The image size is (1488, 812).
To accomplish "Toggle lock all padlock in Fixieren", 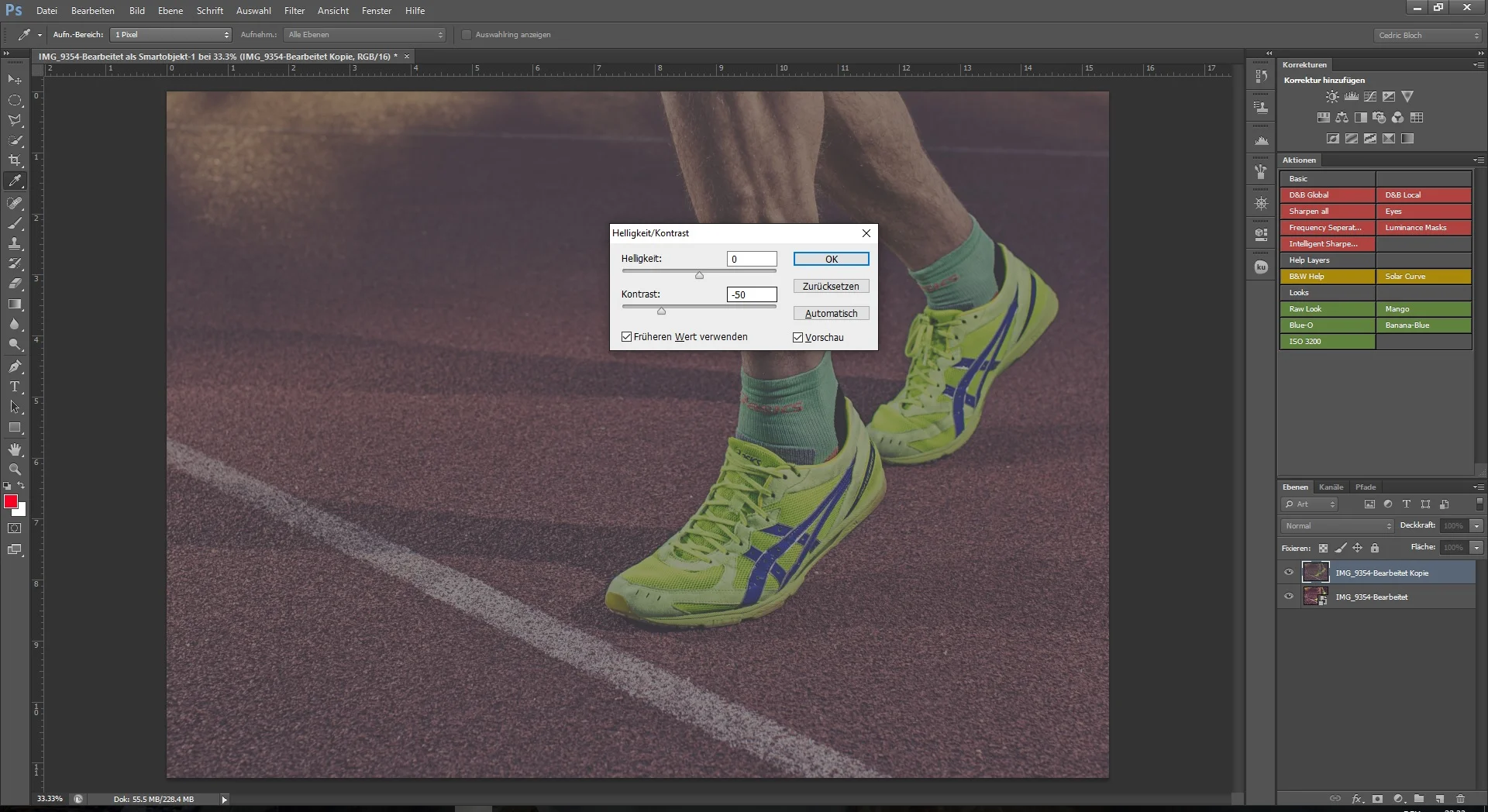I will click(1374, 548).
